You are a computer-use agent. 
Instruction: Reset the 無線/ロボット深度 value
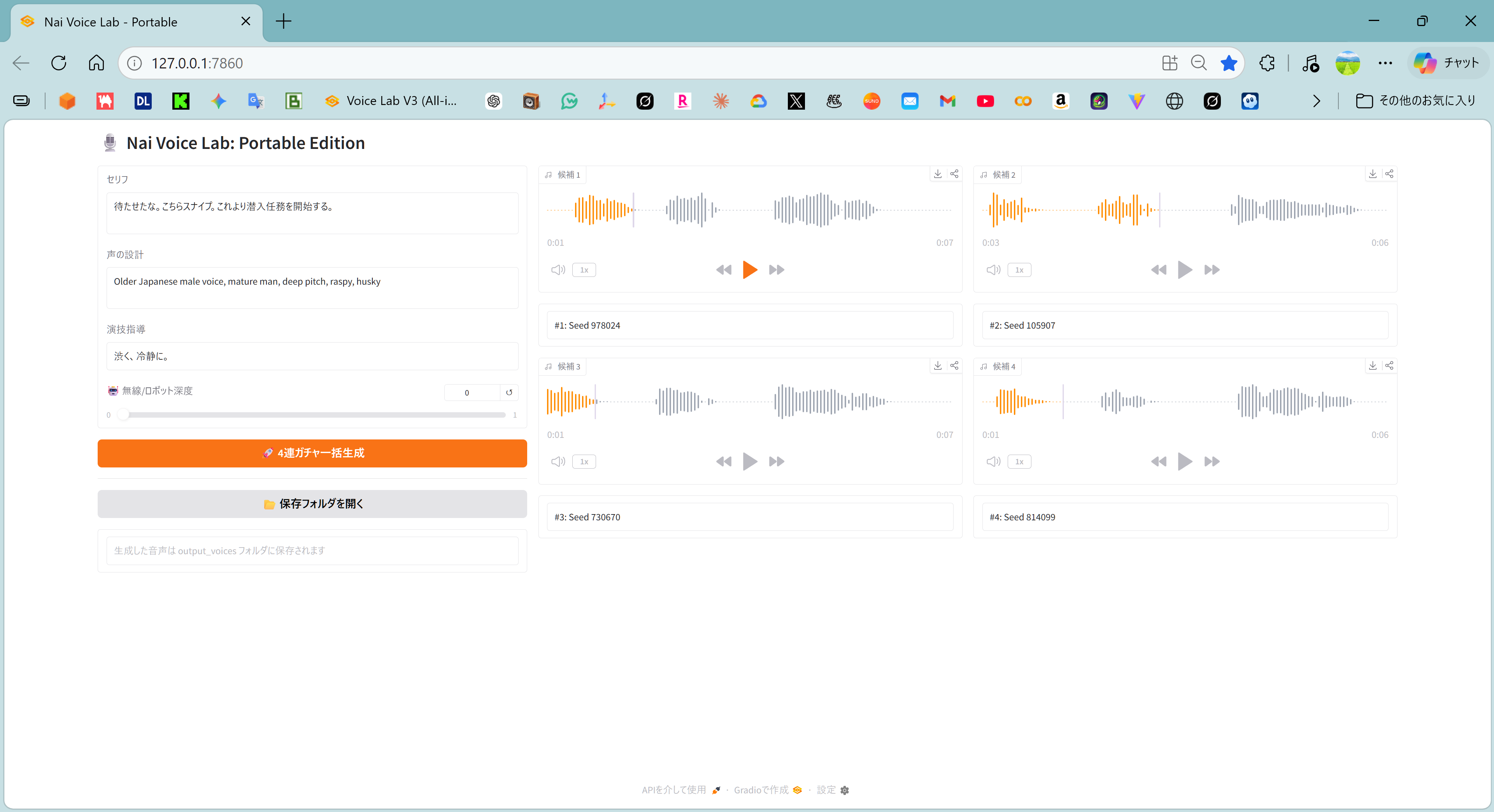coord(509,392)
